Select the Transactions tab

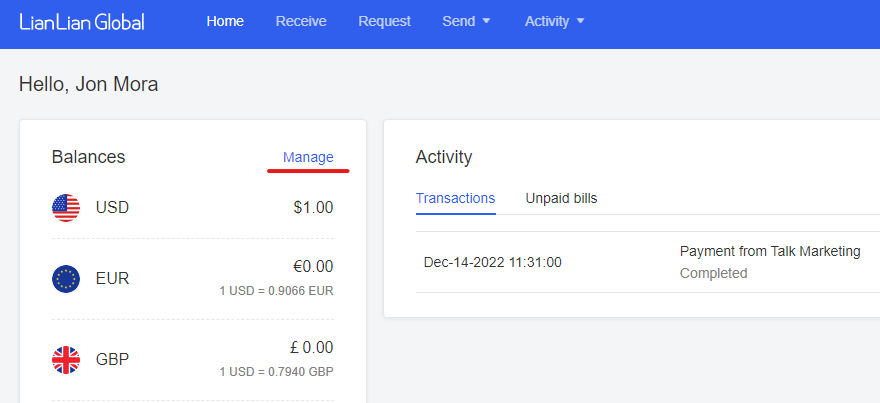click(x=456, y=198)
